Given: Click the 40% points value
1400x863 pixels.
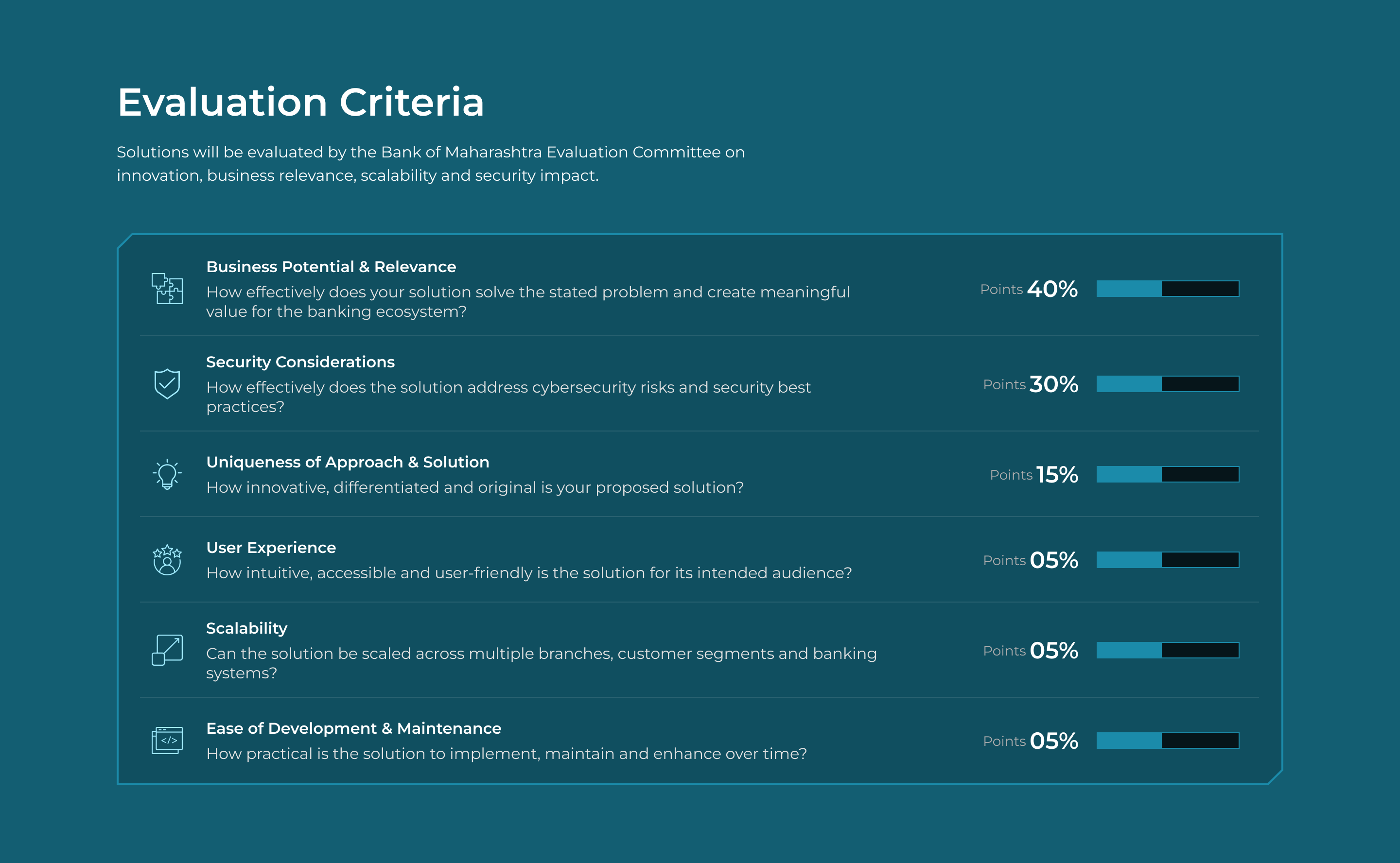Looking at the screenshot, I should tap(1052, 289).
